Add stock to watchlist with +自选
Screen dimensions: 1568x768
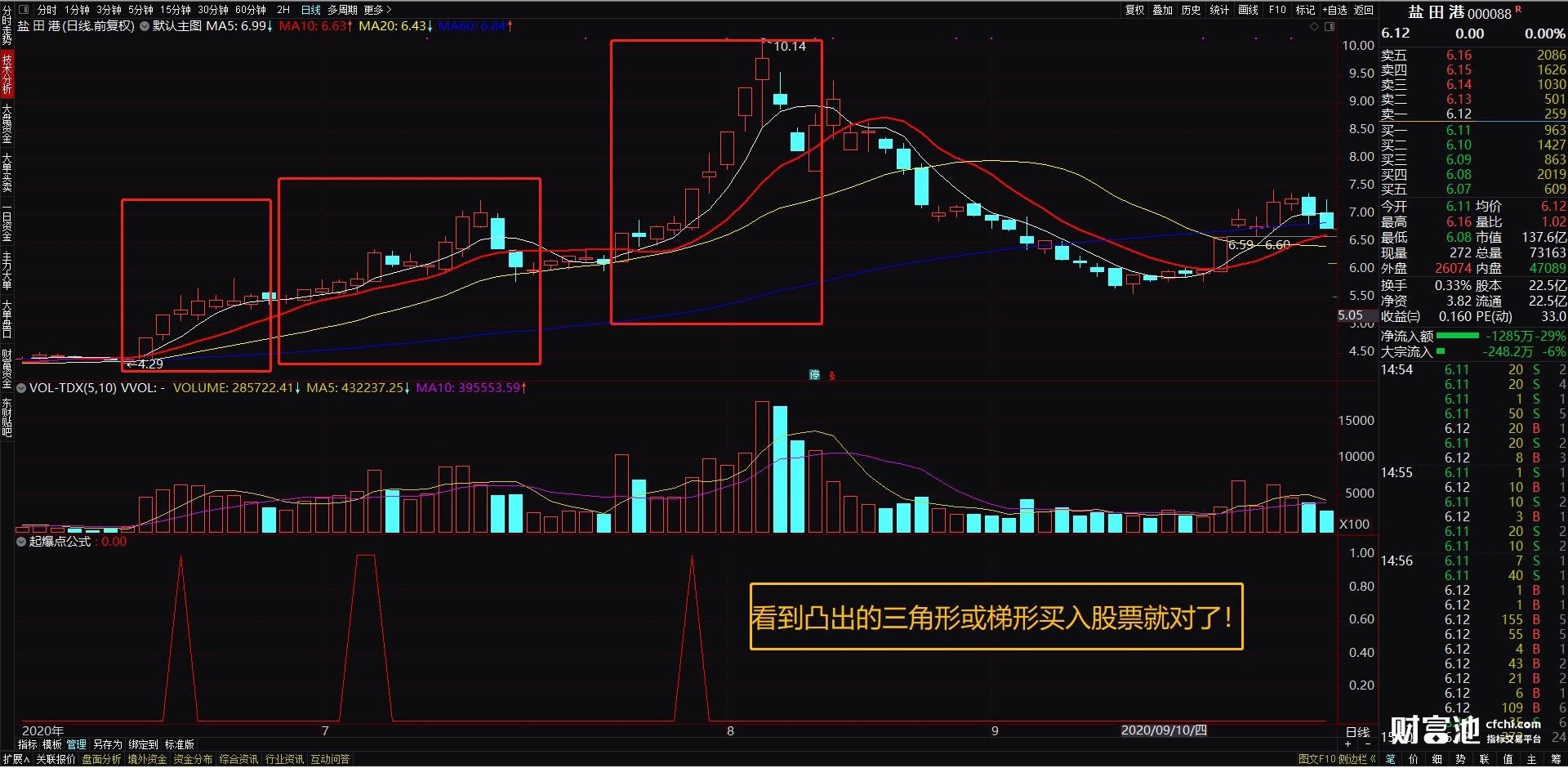point(1335,10)
